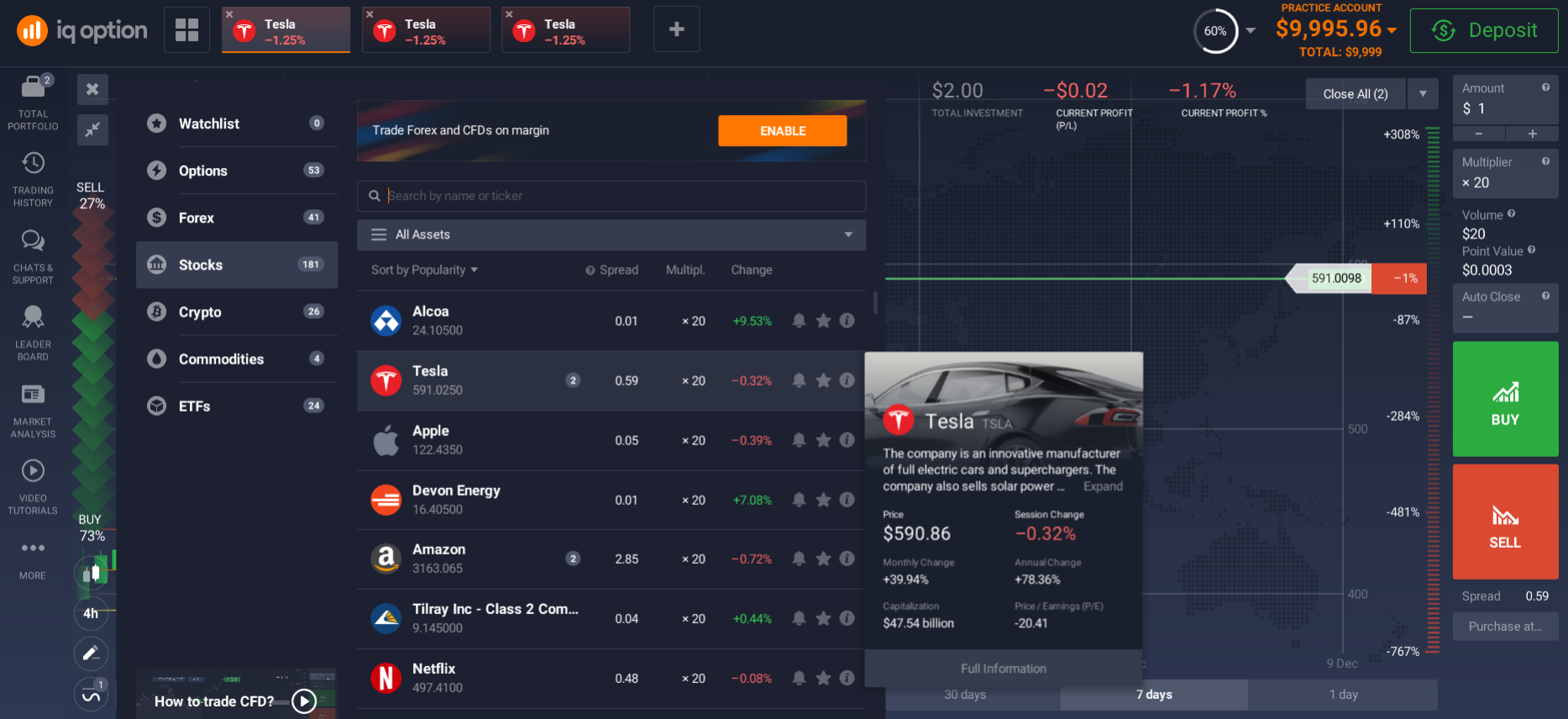Add a new asset tab with plus
This screenshot has height=719, width=1568.
(x=676, y=29)
